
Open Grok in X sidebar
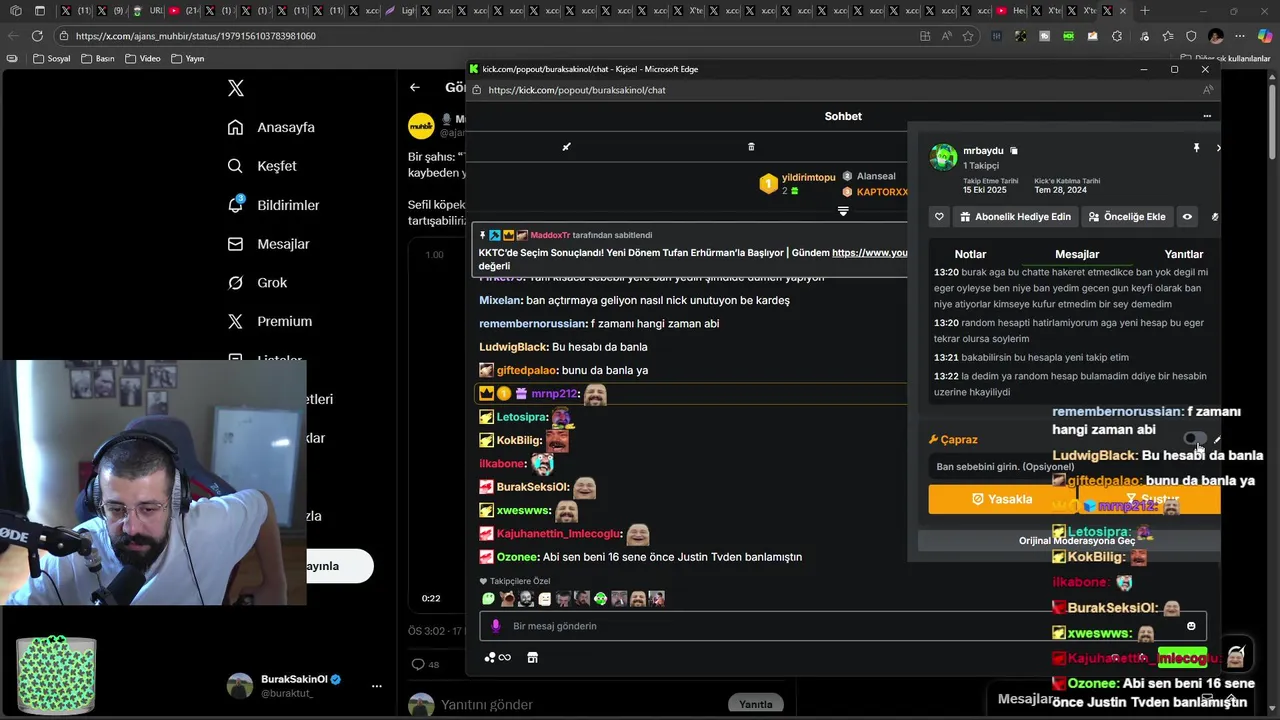click(257, 282)
